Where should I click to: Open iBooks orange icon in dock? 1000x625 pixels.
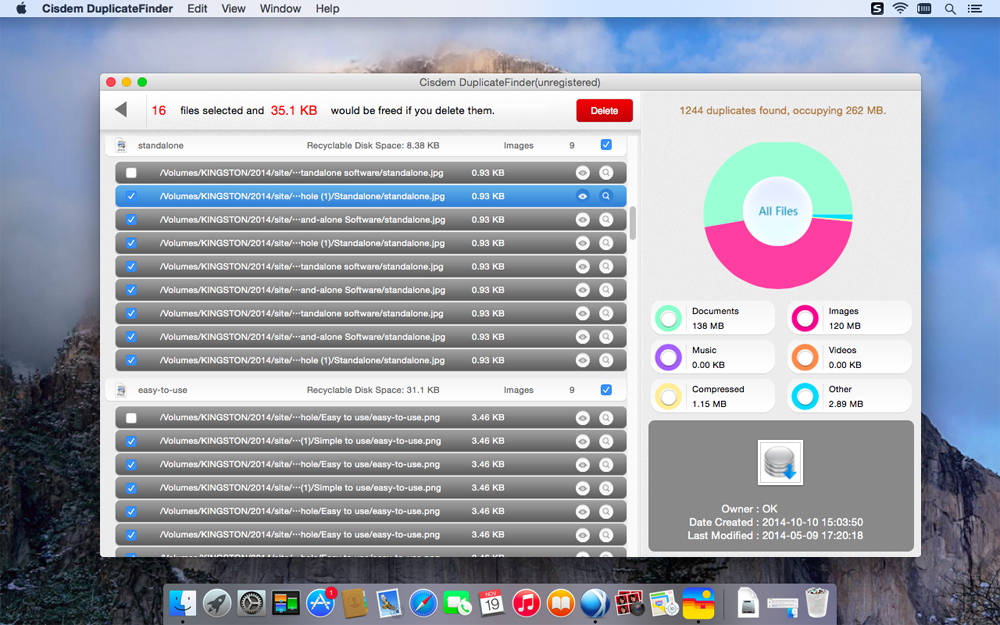[561, 602]
